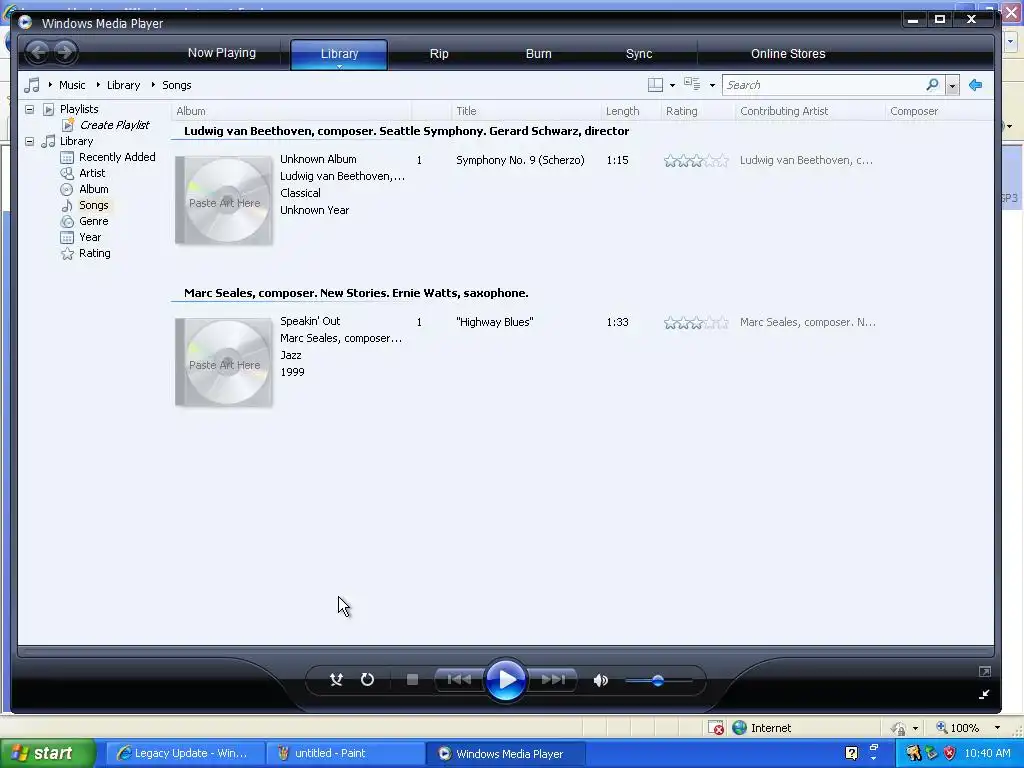
Task: Click the Music breadcrumb
Action: pyautogui.click(x=72, y=85)
